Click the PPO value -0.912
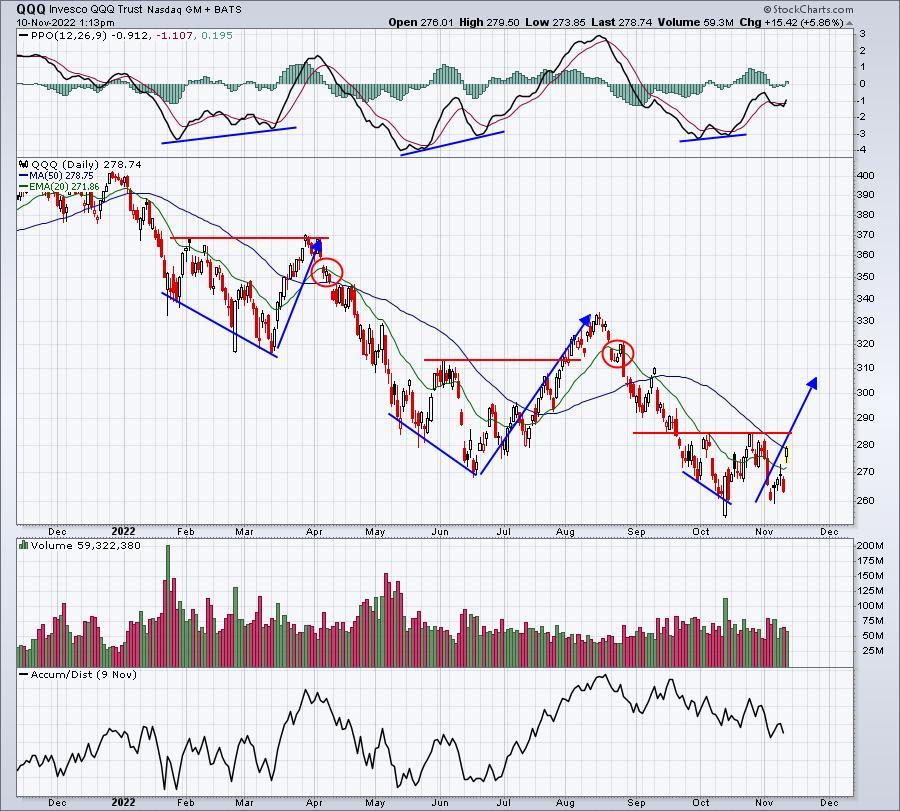Screen dimensions: 900x811 pos(131,36)
